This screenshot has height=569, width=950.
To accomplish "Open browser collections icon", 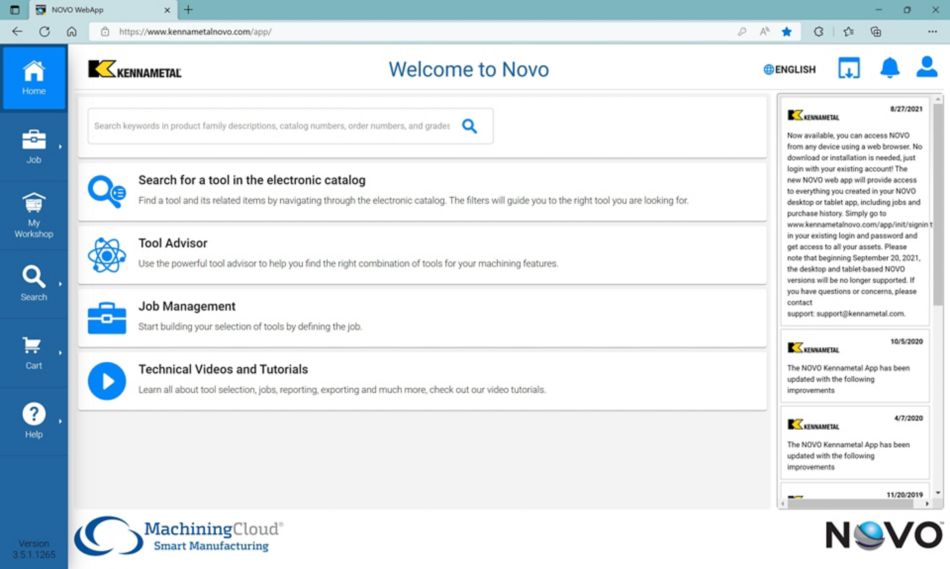I will (x=875, y=32).
